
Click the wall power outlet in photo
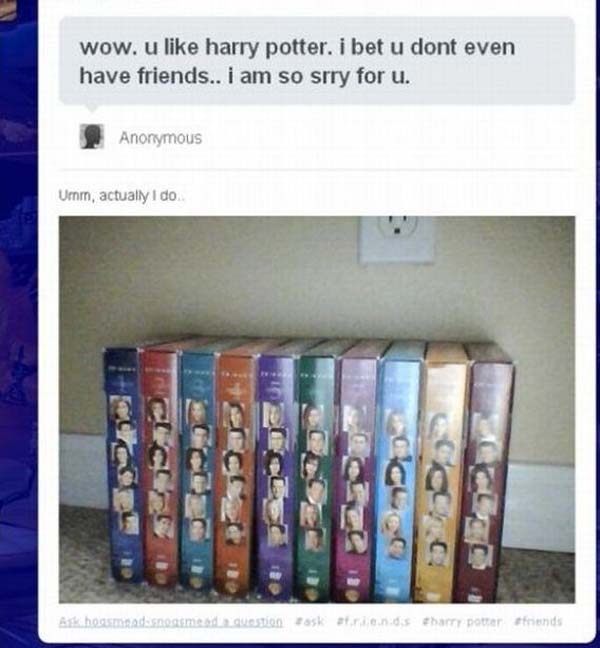pos(397,240)
